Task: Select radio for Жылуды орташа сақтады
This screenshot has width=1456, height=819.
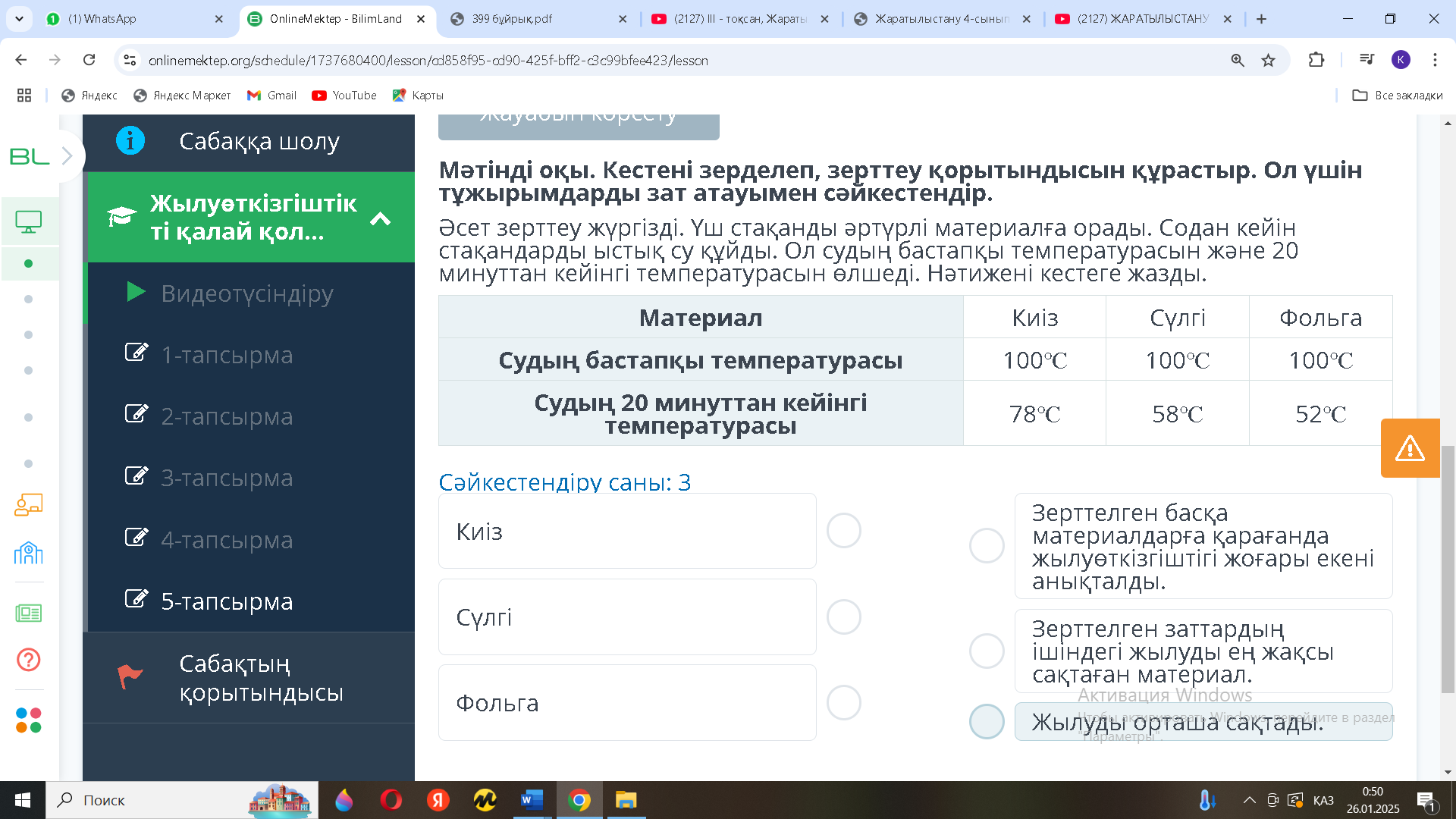Action: [x=987, y=721]
